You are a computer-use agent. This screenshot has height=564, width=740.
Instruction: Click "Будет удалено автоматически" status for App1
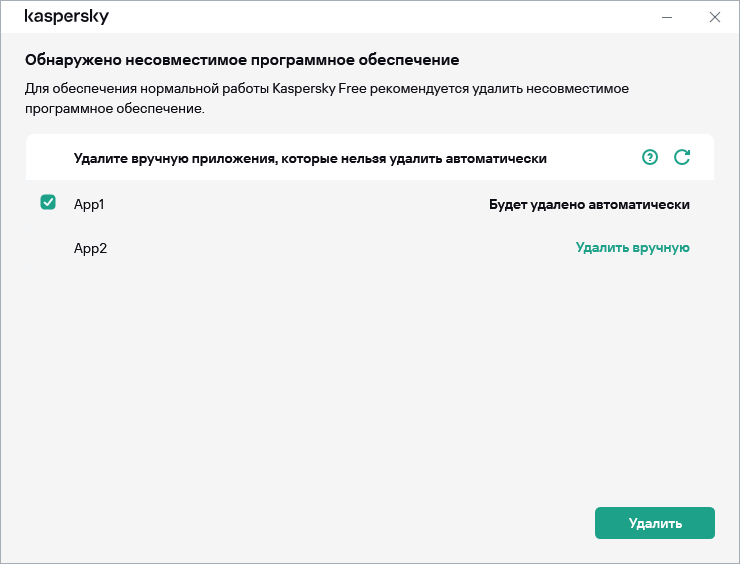(x=589, y=204)
